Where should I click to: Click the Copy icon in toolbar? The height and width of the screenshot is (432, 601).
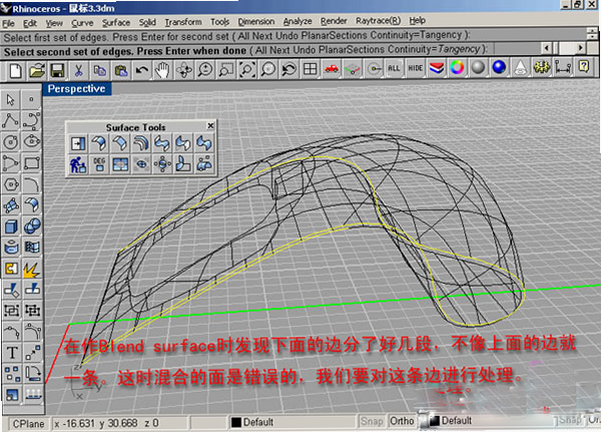click(100, 71)
